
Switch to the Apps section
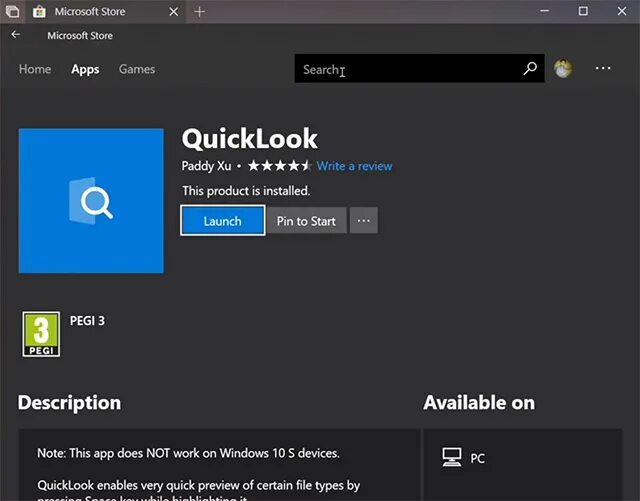85,69
